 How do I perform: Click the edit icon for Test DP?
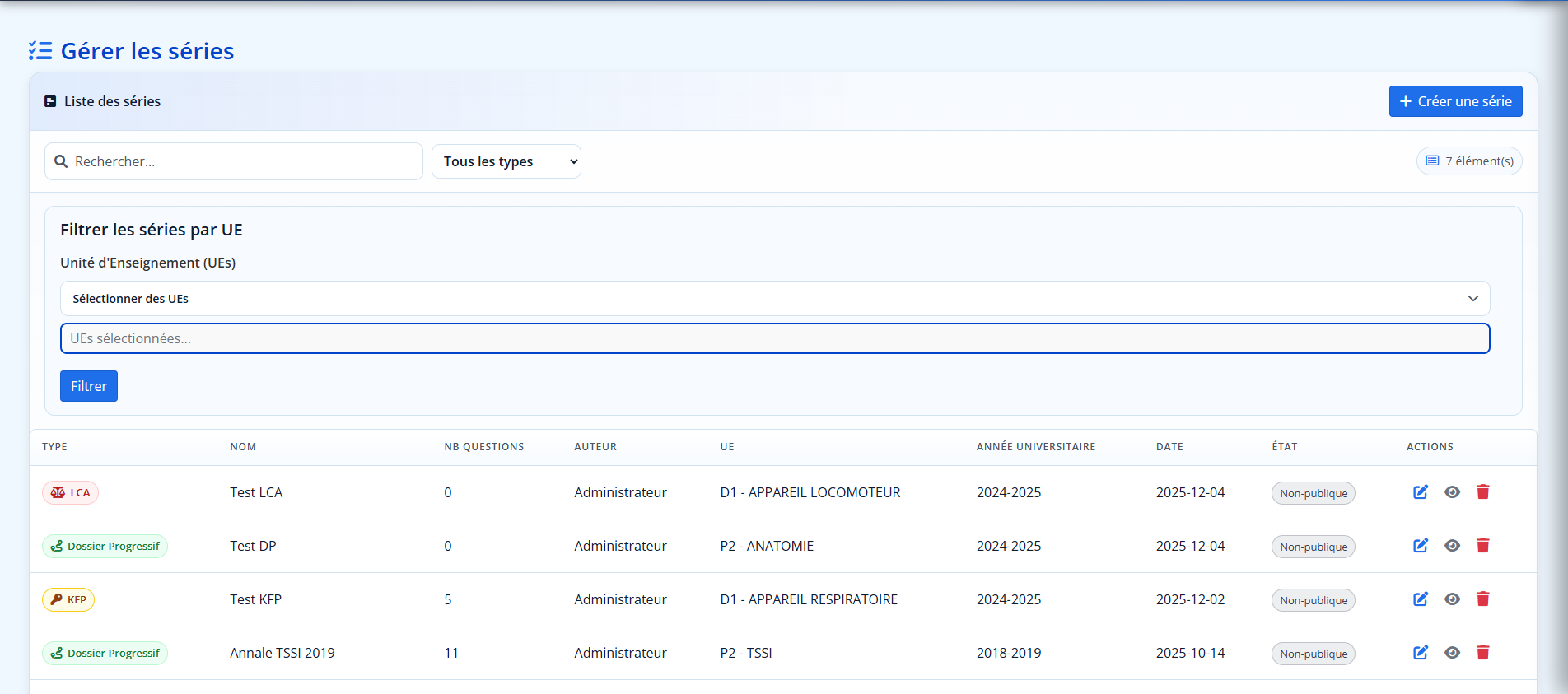(1421, 546)
